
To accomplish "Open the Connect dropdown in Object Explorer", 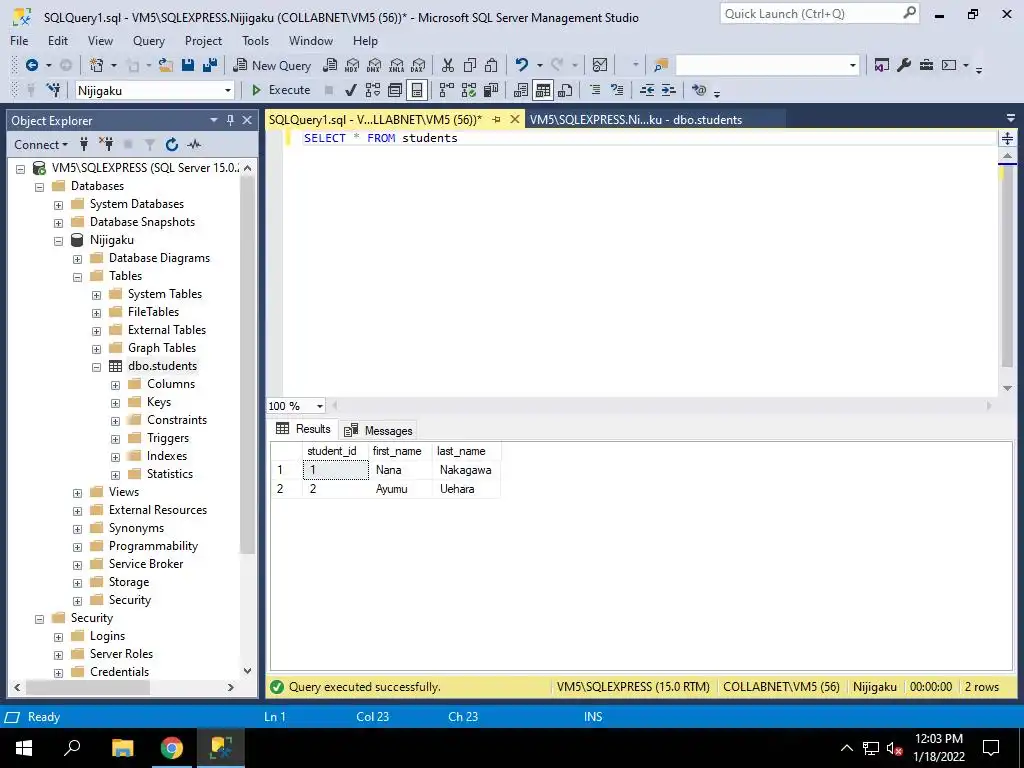I will pos(40,144).
